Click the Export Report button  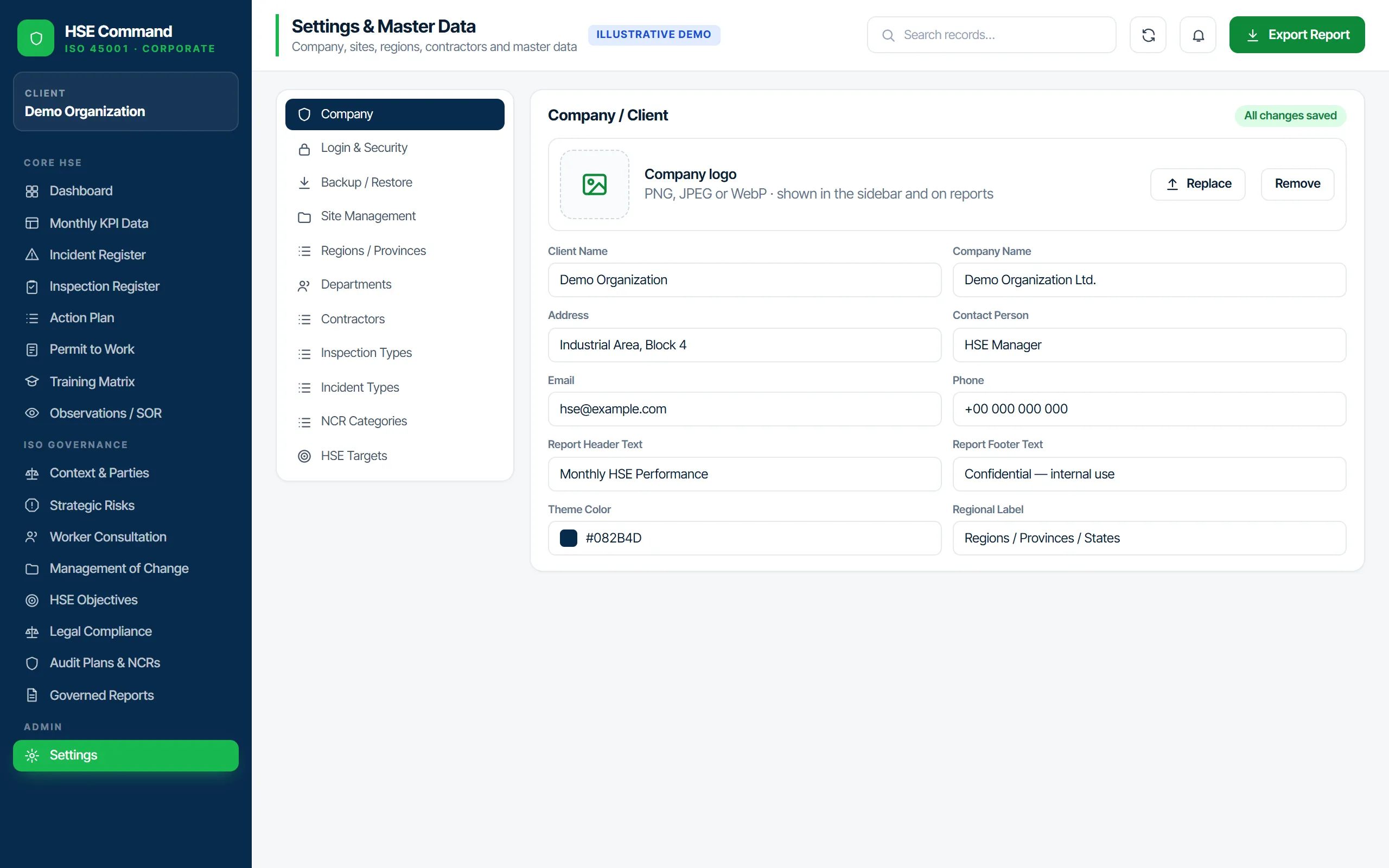(x=1297, y=35)
